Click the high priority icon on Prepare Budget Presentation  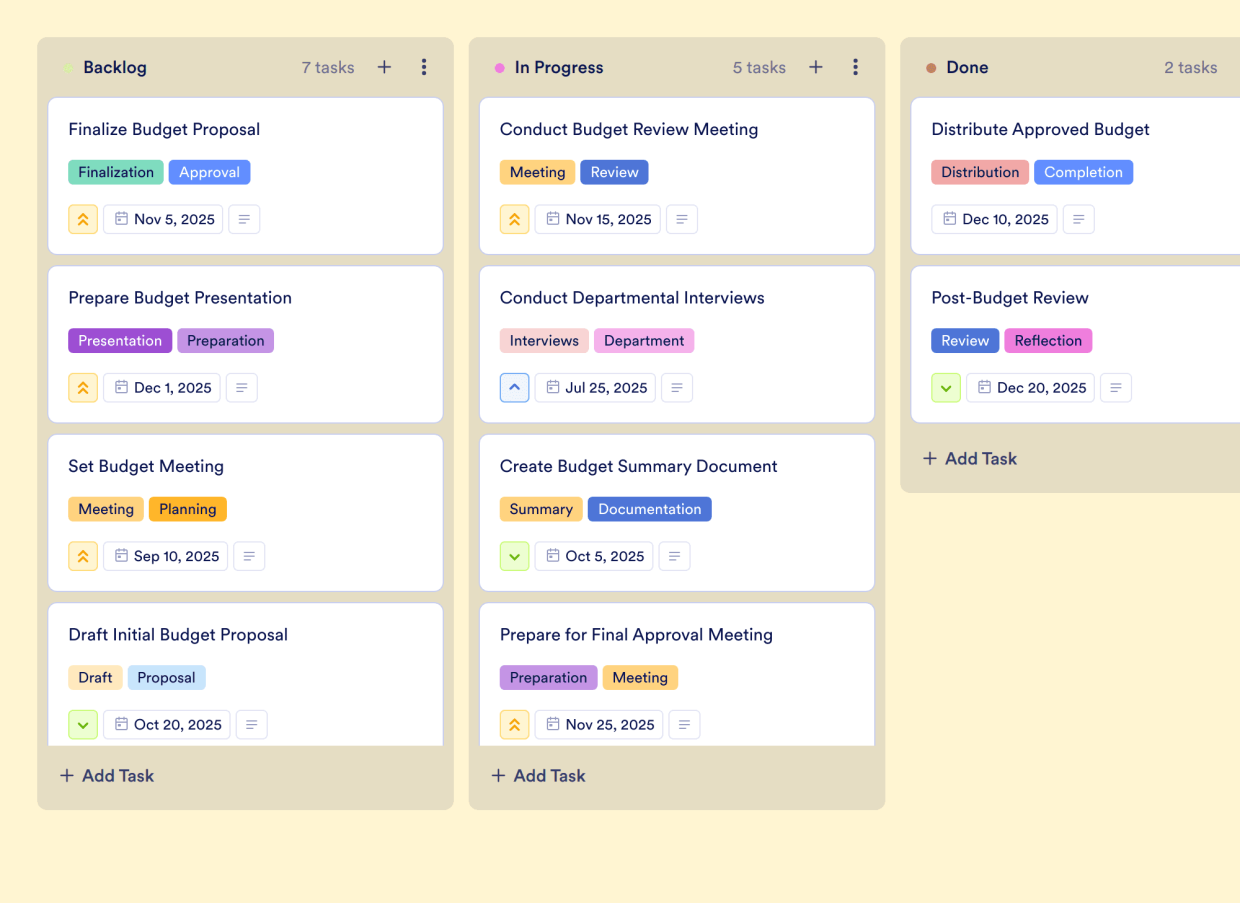tap(83, 387)
